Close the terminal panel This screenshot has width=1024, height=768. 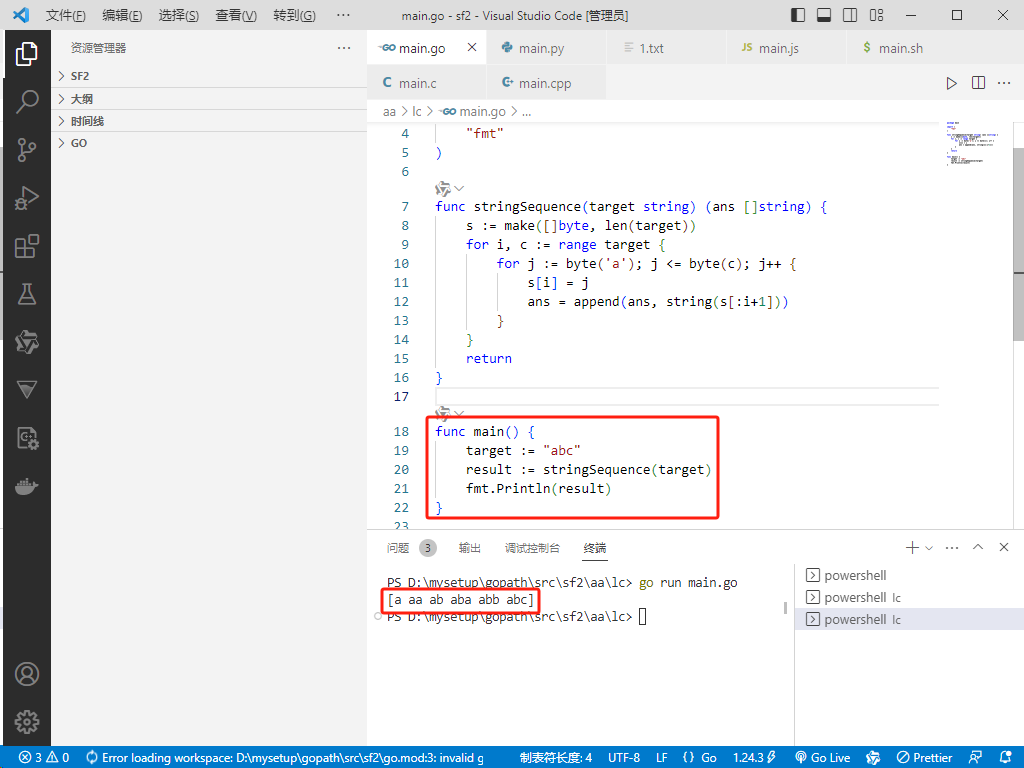1004,547
